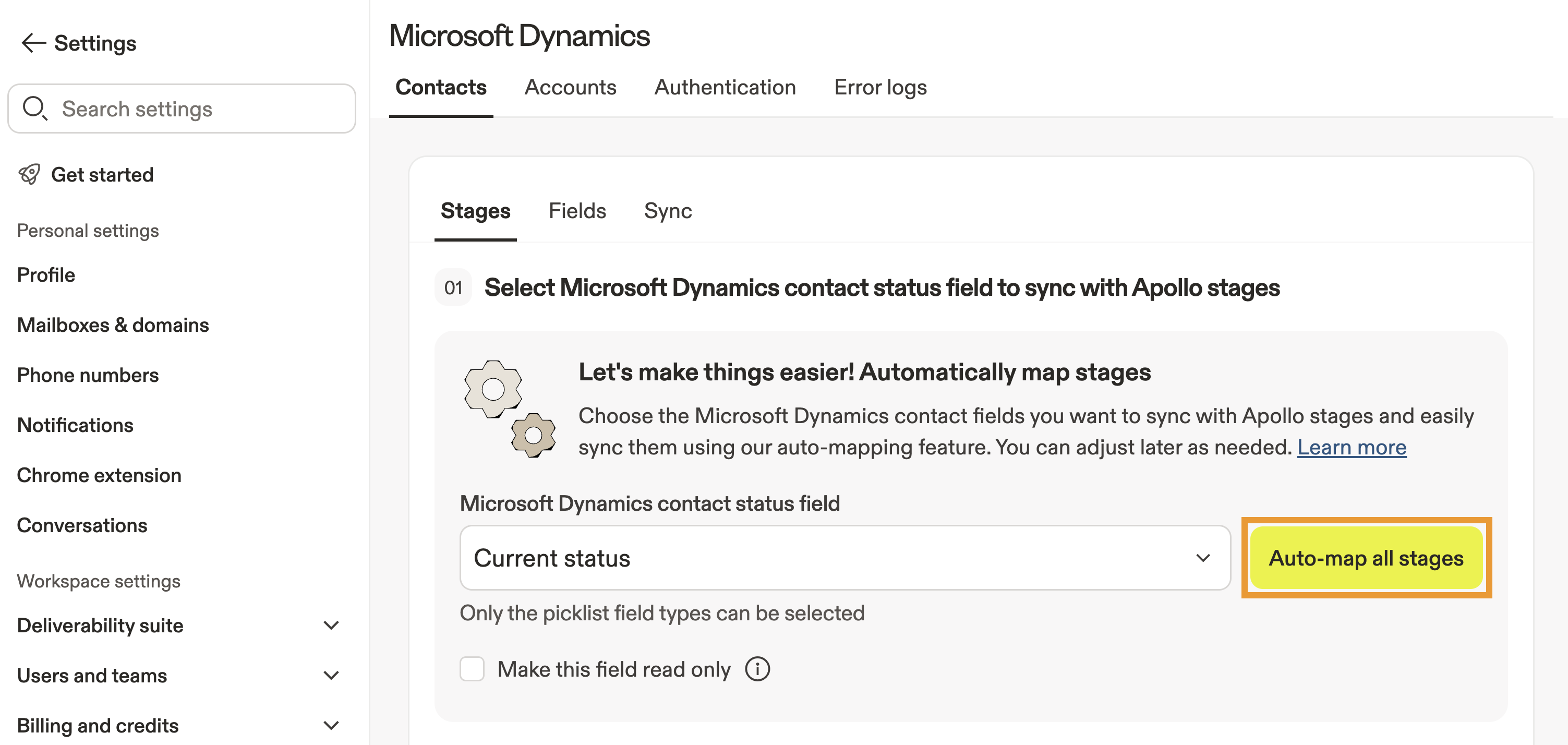The image size is (1568, 745).
Task: Expand Deliverability suite section
Action: (x=331, y=625)
